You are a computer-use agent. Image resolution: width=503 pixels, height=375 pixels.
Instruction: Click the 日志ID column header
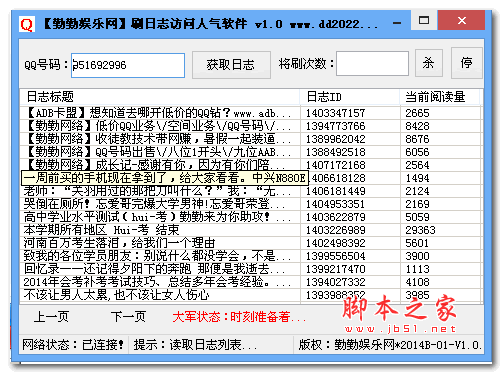(350, 97)
